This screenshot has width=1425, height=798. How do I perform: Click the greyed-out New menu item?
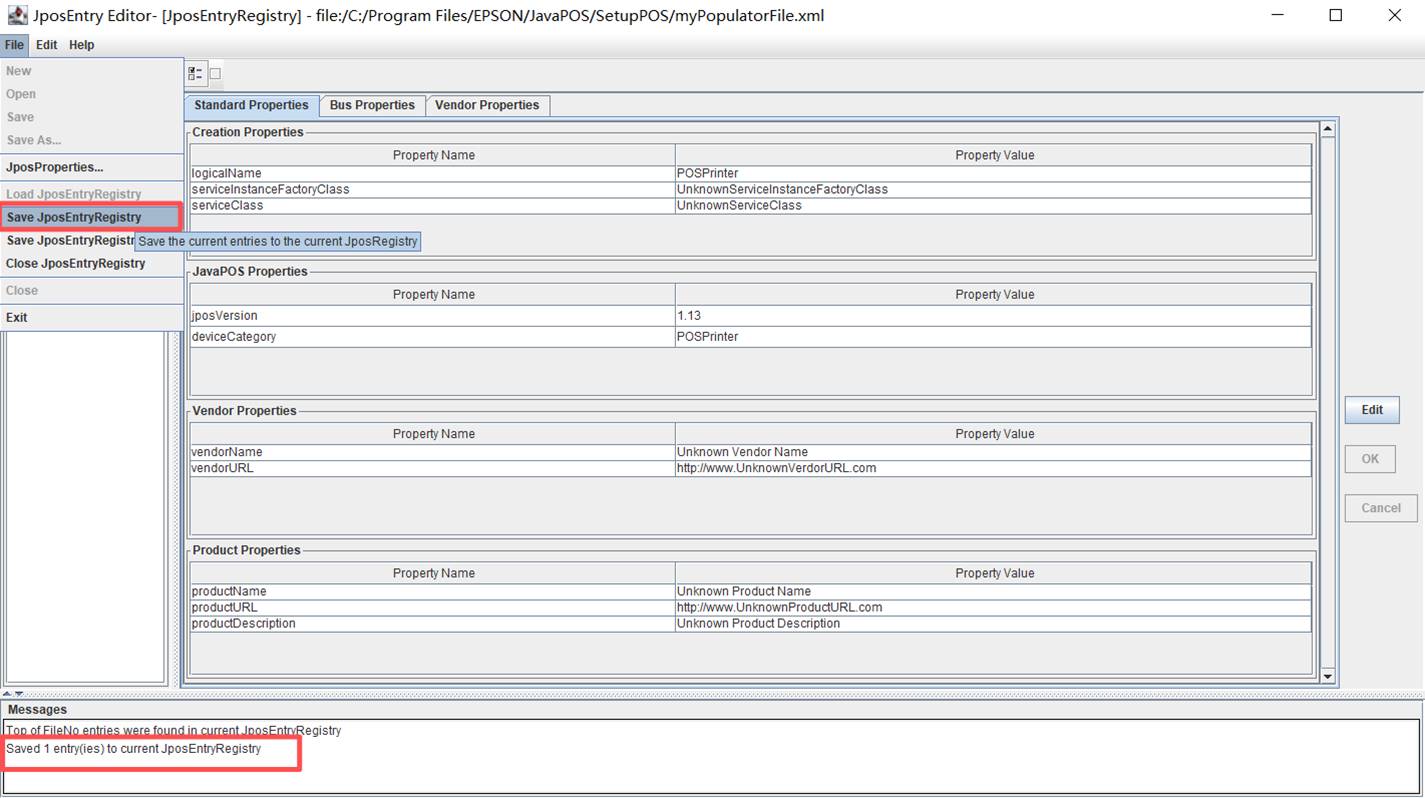point(92,71)
